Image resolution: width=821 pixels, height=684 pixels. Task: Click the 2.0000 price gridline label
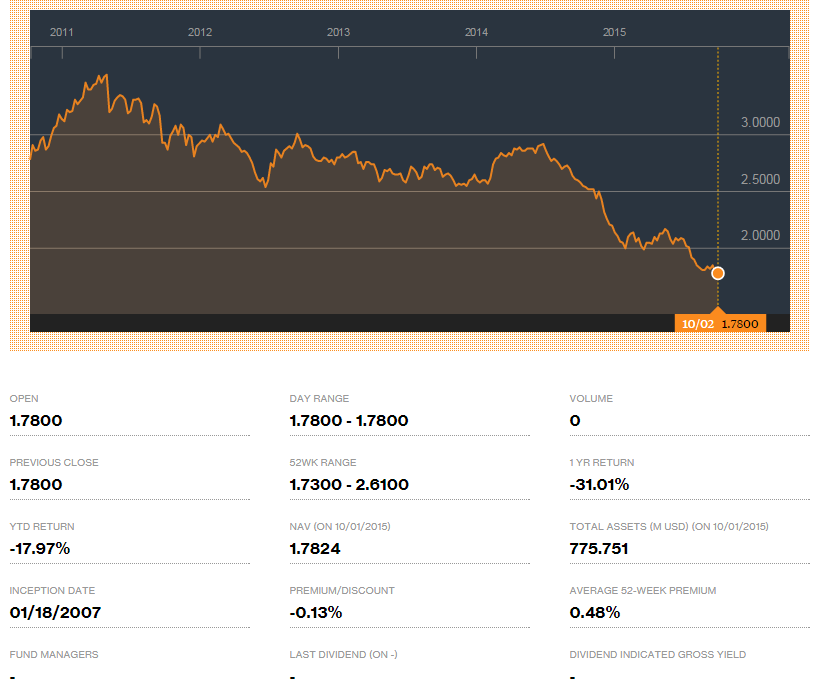(x=760, y=236)
